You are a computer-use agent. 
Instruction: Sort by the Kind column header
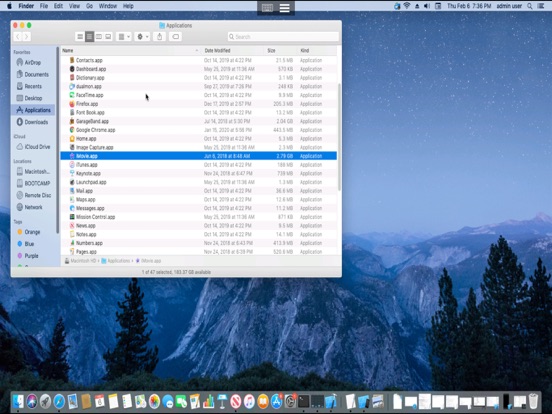pyautogui.click(x=317, y=51)
